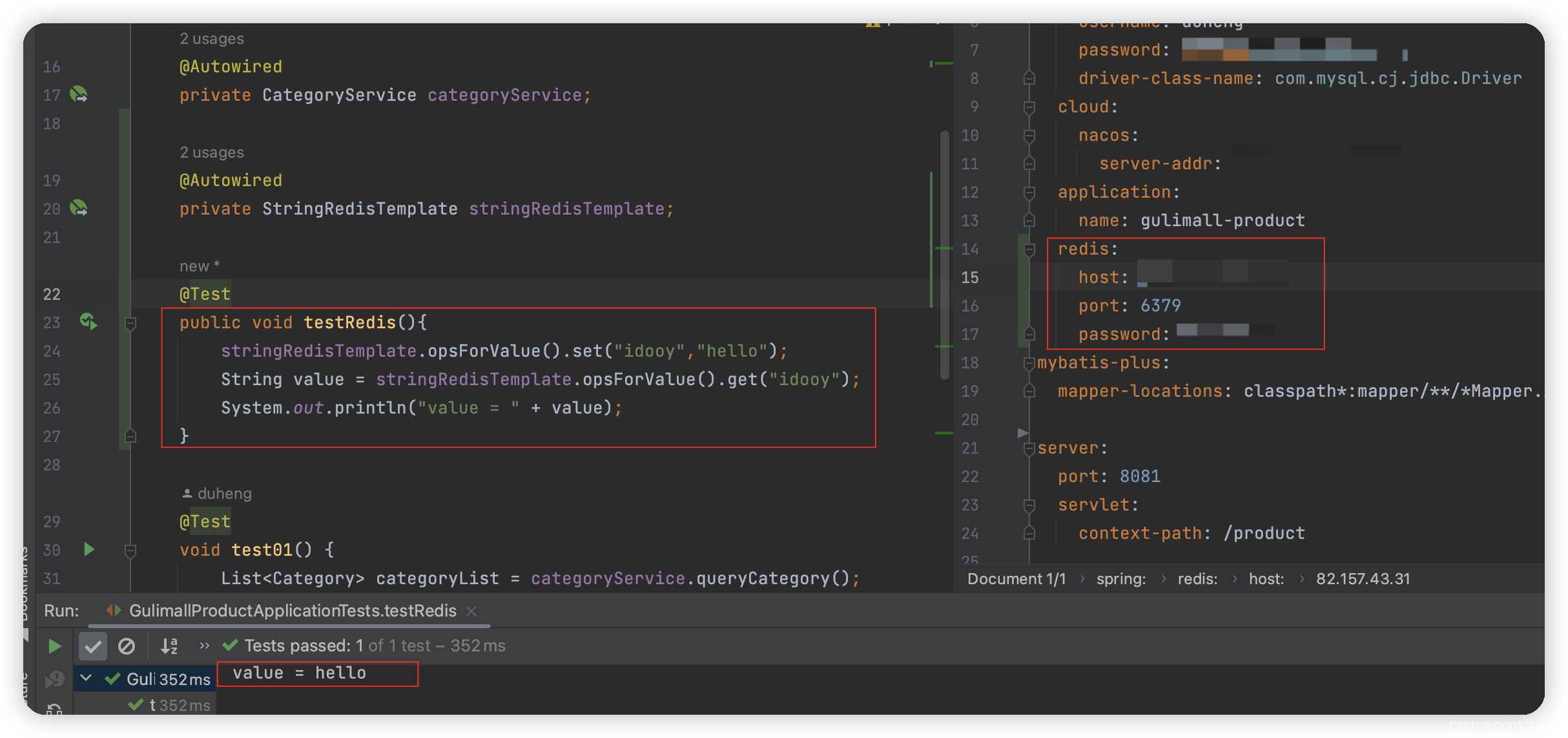Fold the testRedis method at its opening brace
This screenshot has width=1568, height=738.
pos(130,323)
